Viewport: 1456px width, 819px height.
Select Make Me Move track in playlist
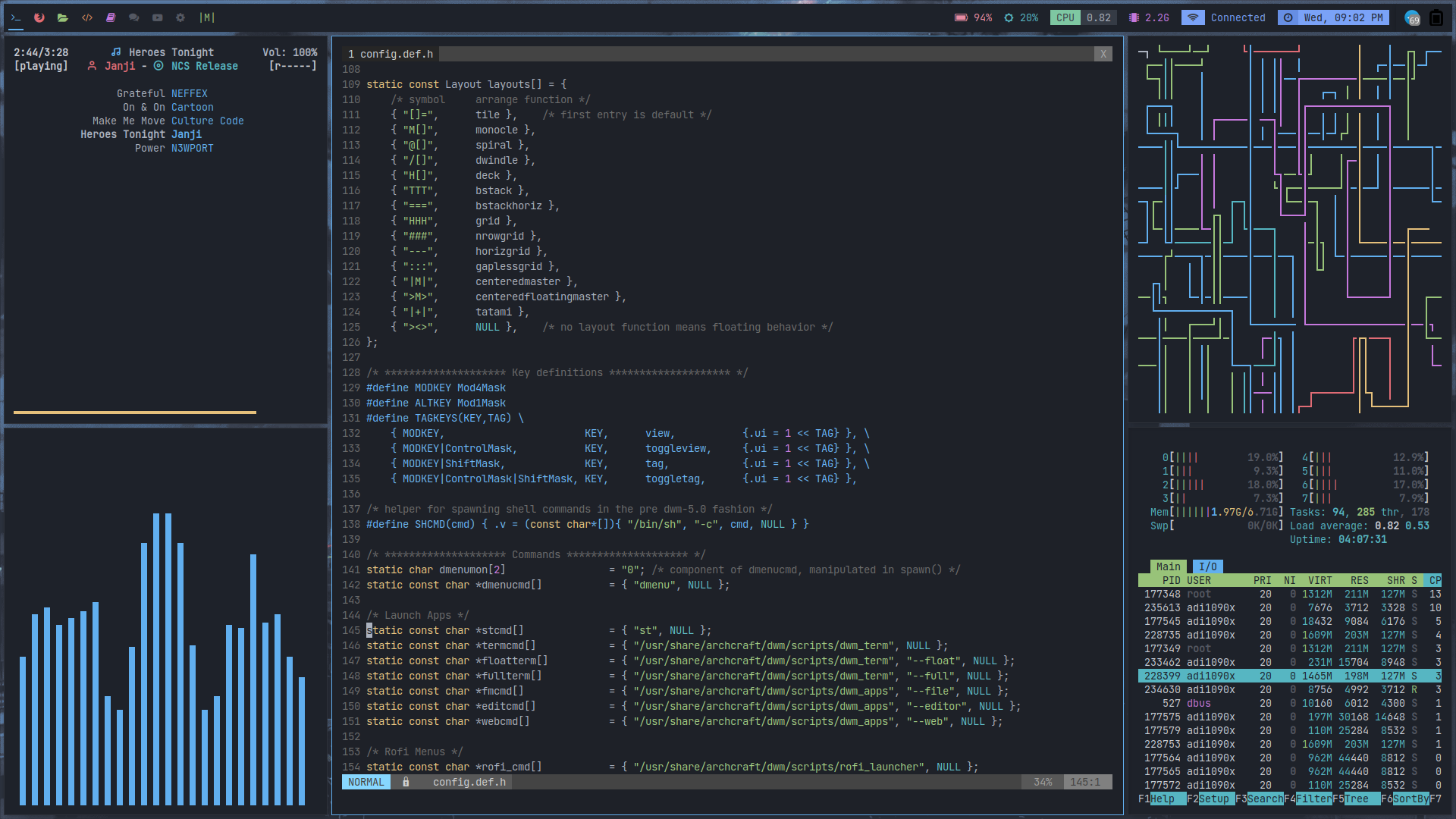(129, 121)
